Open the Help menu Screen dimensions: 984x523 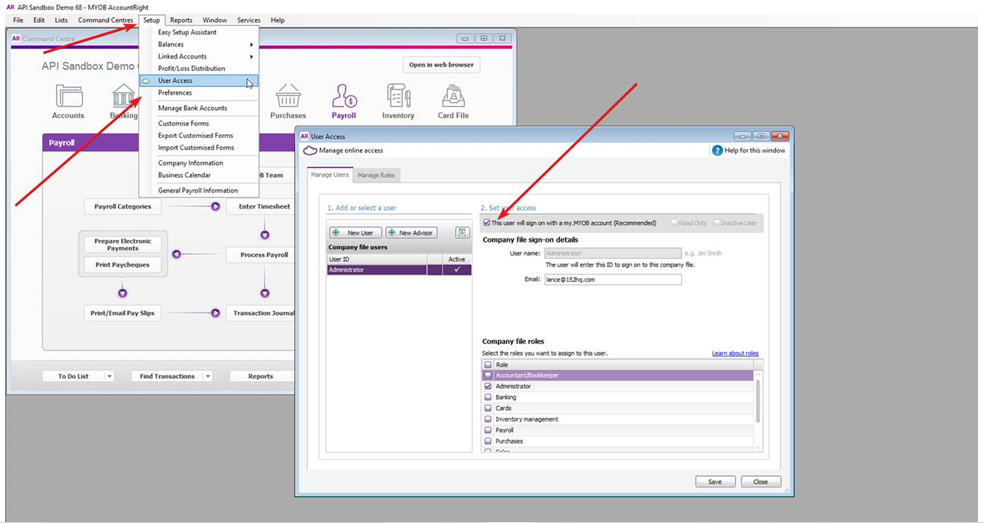277,20
